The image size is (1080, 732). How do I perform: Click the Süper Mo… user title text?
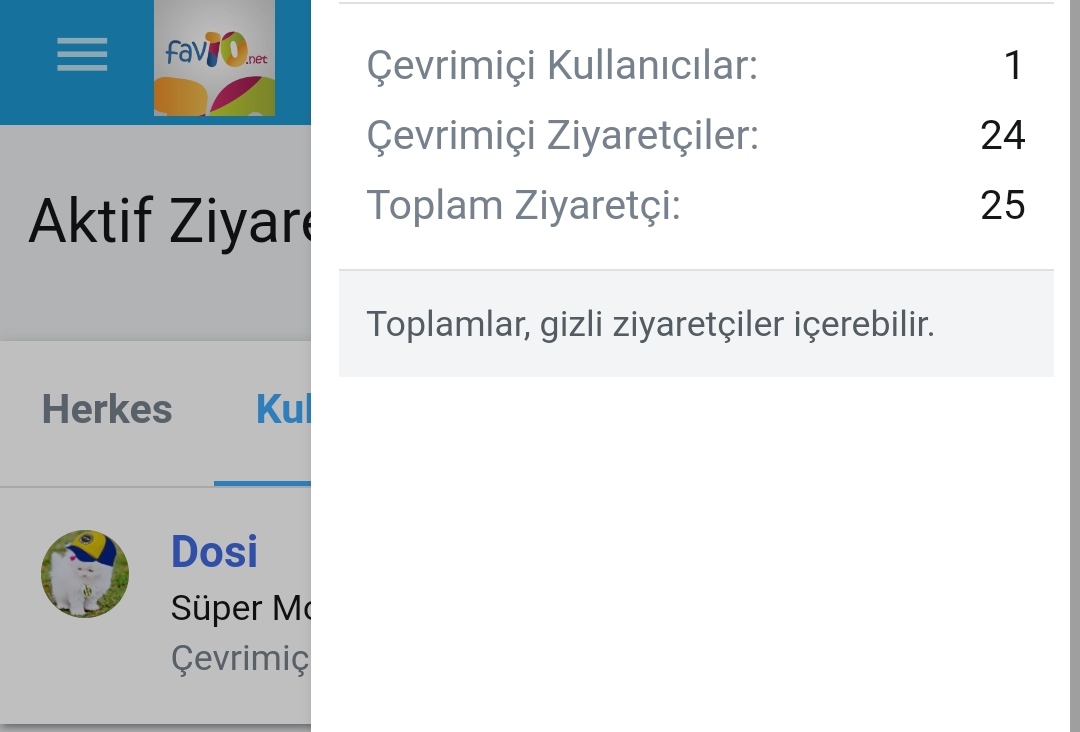240,608
